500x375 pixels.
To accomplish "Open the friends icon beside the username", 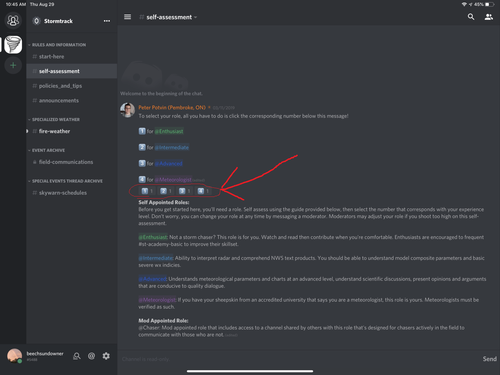I will [77, 356].
